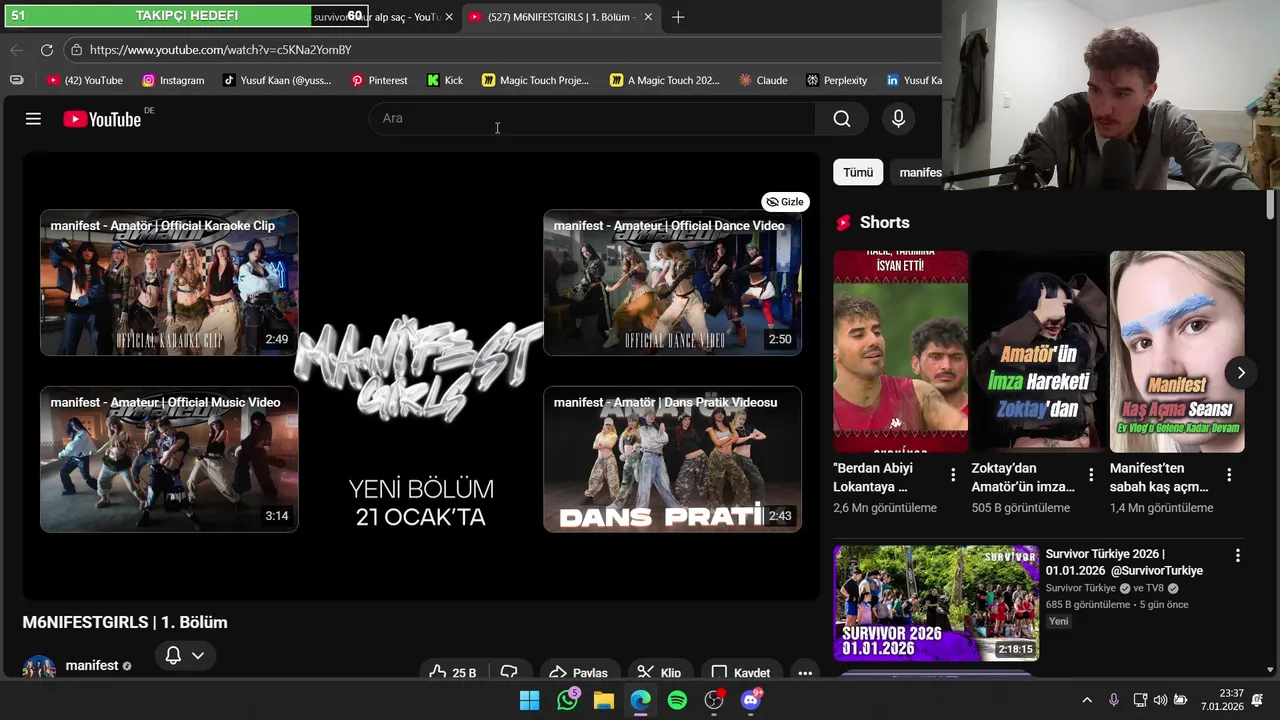Click the manifest channel name

point(92,666)
